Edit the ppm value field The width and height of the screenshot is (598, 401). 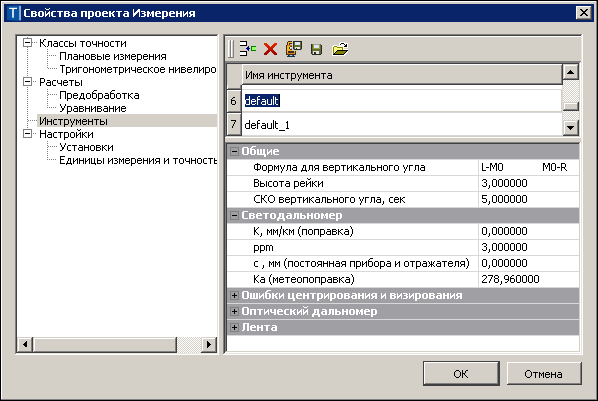point(528,247)
